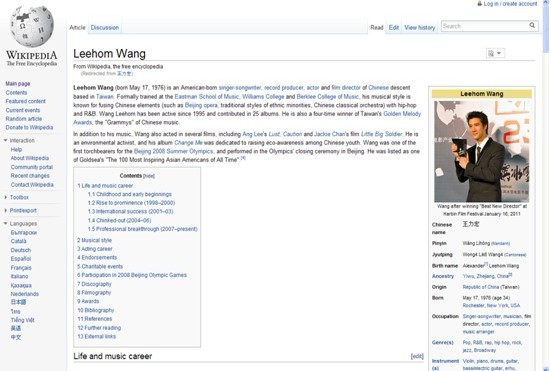Click the vertical page scrollbar
The height and width of the screenshot is (371, 550).
coord(546,186)
